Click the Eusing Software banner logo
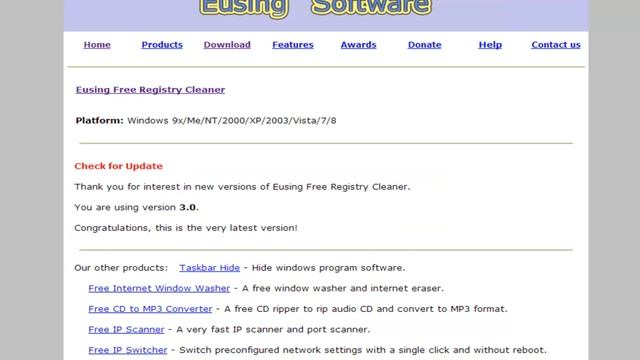This screenshot has height=360, width=640. point(316,8)
